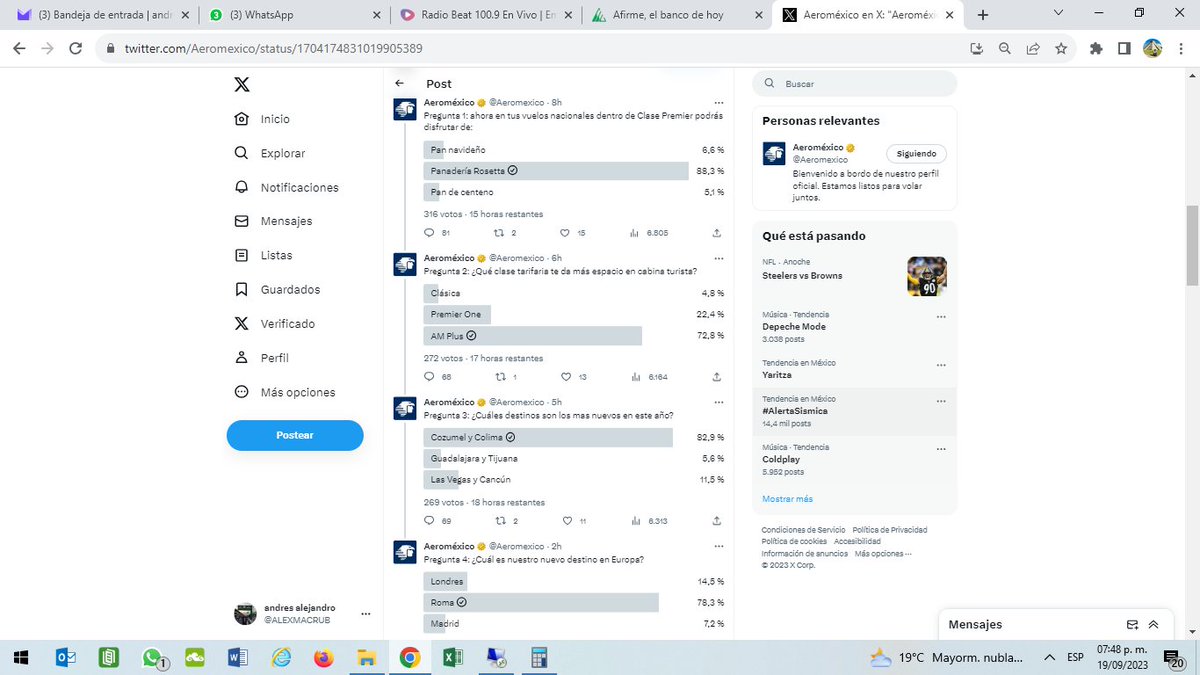Reload the page
This screenshot has height=675, width=1200.
point(76,48)
